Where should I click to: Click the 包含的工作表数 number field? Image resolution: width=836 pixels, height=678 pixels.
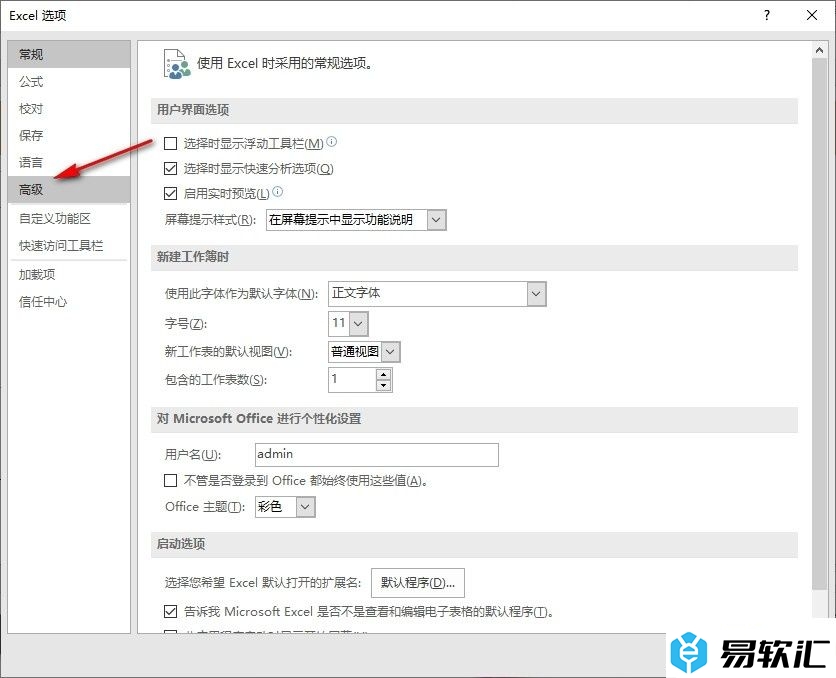352,380
